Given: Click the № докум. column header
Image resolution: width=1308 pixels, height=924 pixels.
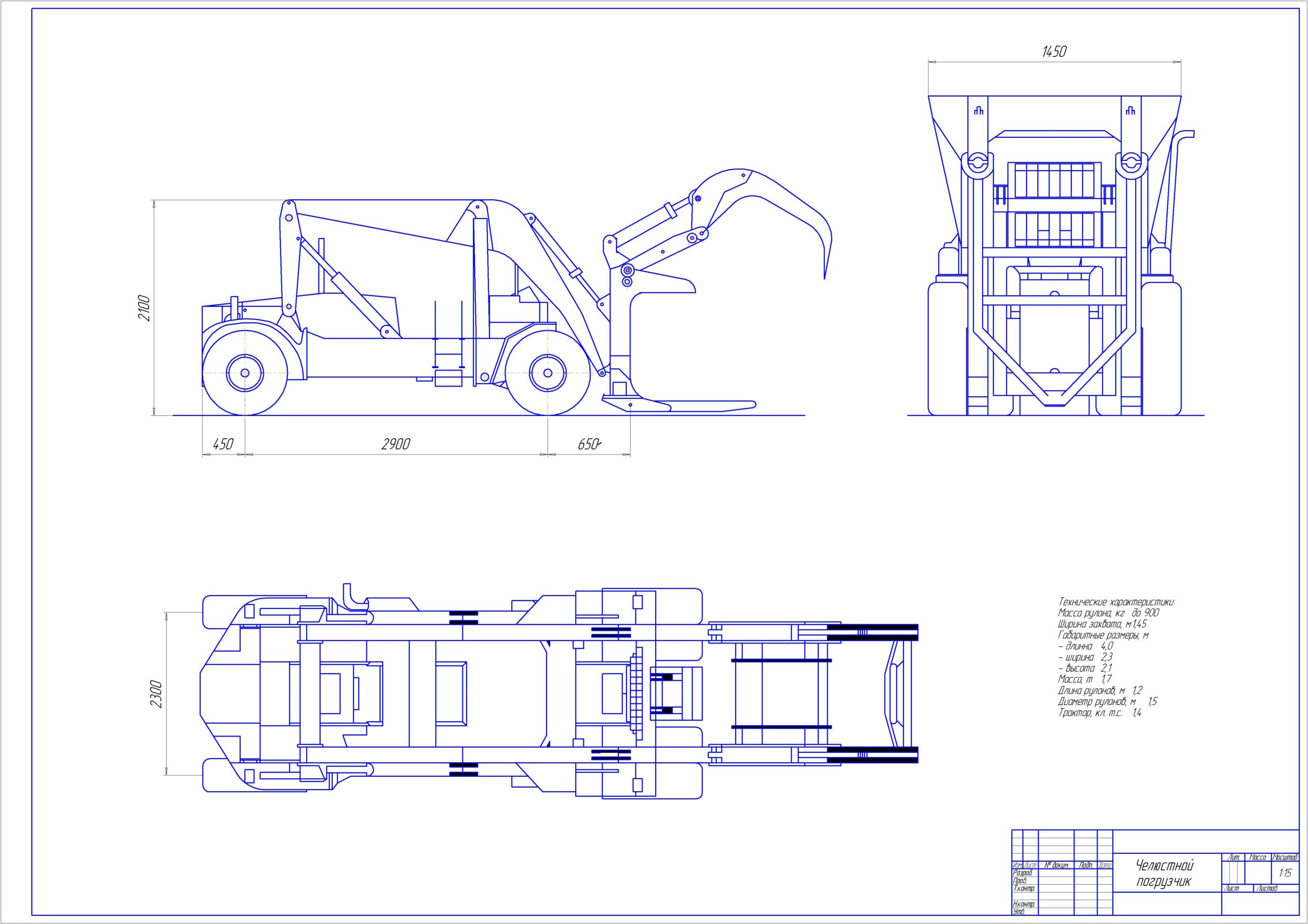Looking at the screenshot, I should (x=1056, y=865).
